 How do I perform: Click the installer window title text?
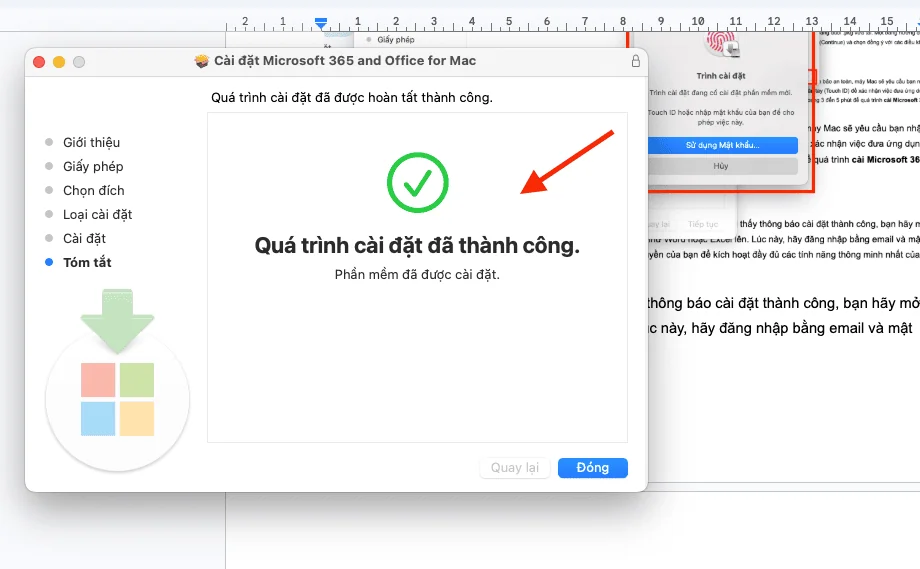(345, 61)
